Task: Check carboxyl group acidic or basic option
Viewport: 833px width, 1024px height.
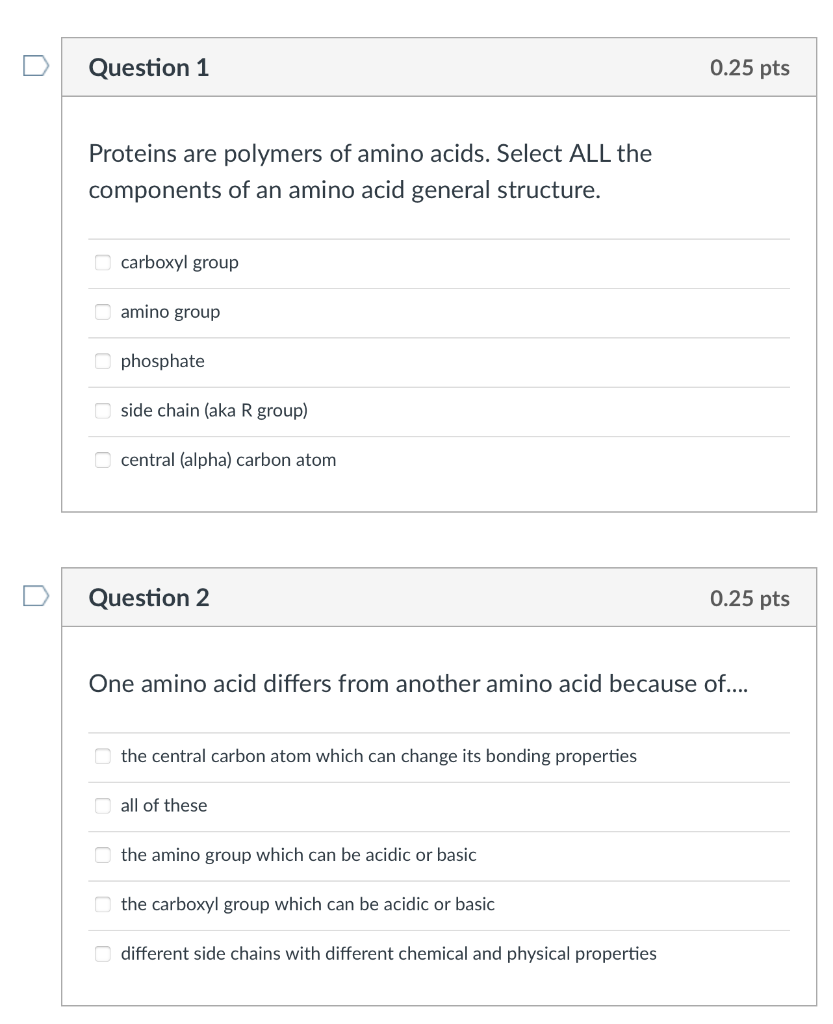Action: coord(103,904)
